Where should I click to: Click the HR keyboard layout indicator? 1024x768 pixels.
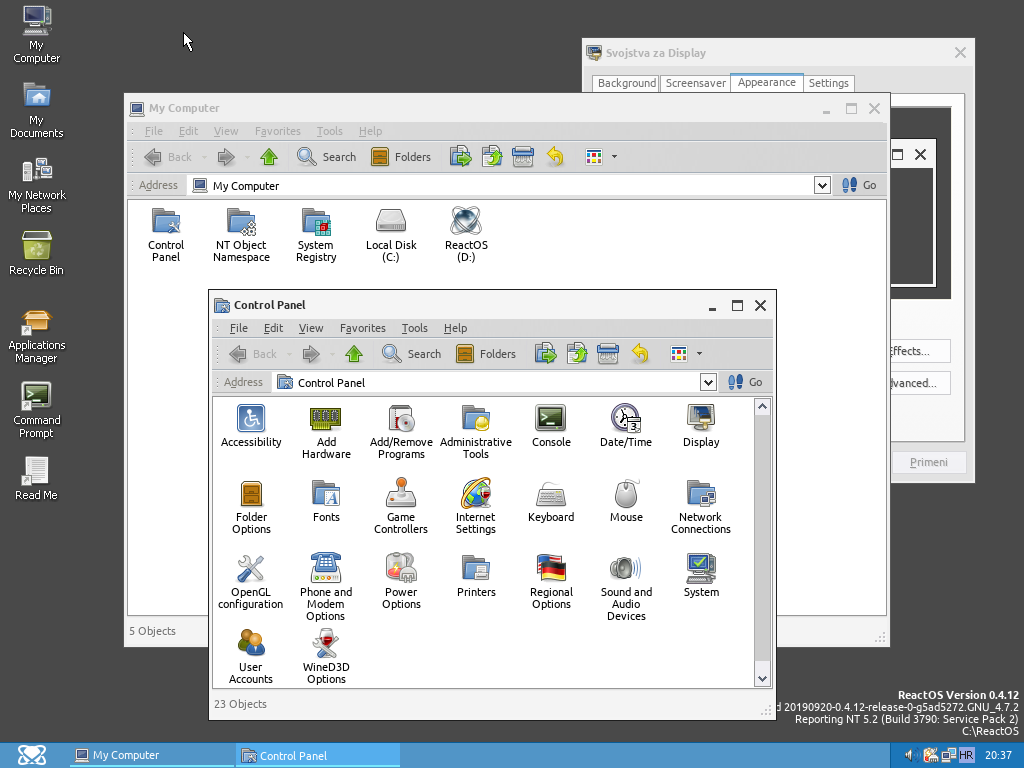point(967,756)
